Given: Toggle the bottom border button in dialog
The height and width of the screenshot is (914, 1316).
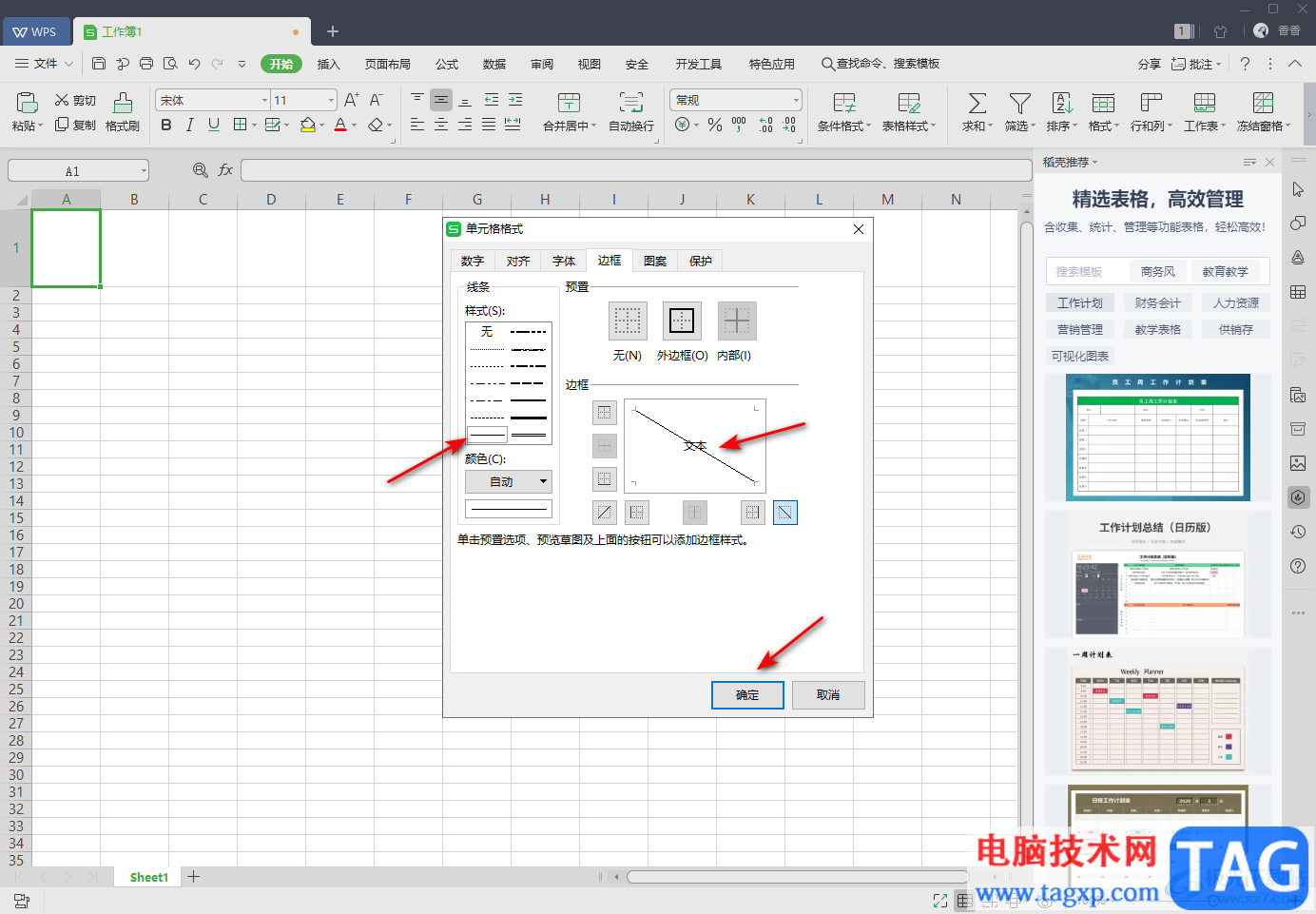Looking at the screenshot, I should click(x=605, y=479).
